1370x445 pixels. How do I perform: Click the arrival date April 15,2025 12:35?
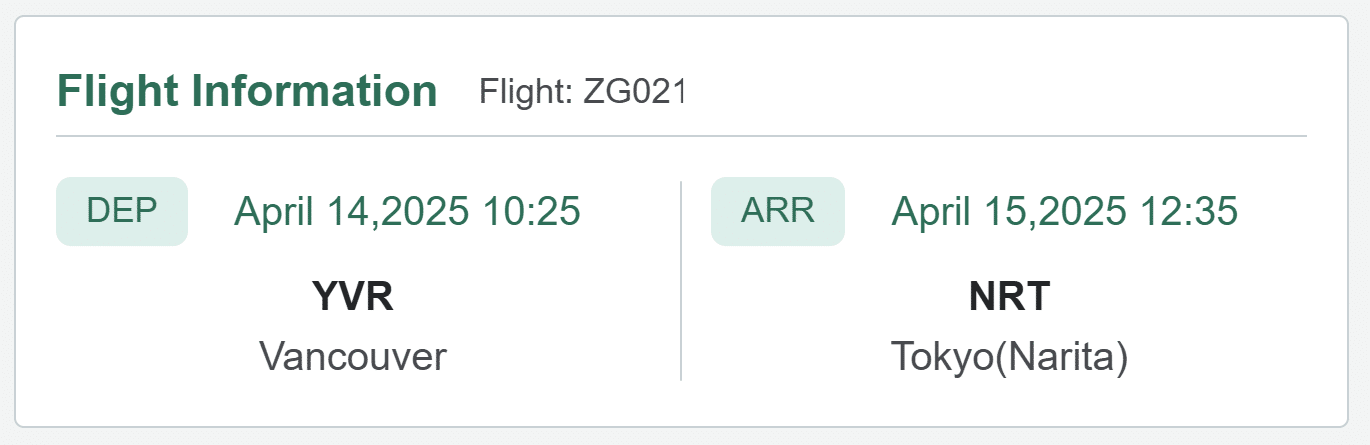coord(1065,212)
